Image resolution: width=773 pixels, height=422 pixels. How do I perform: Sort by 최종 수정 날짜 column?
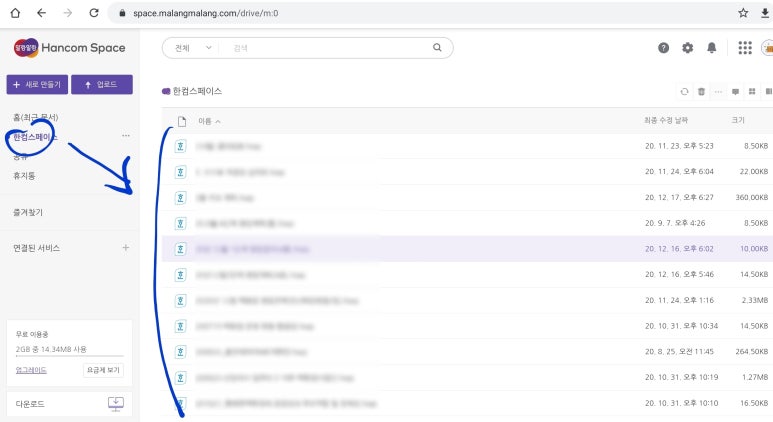(665, 120)
